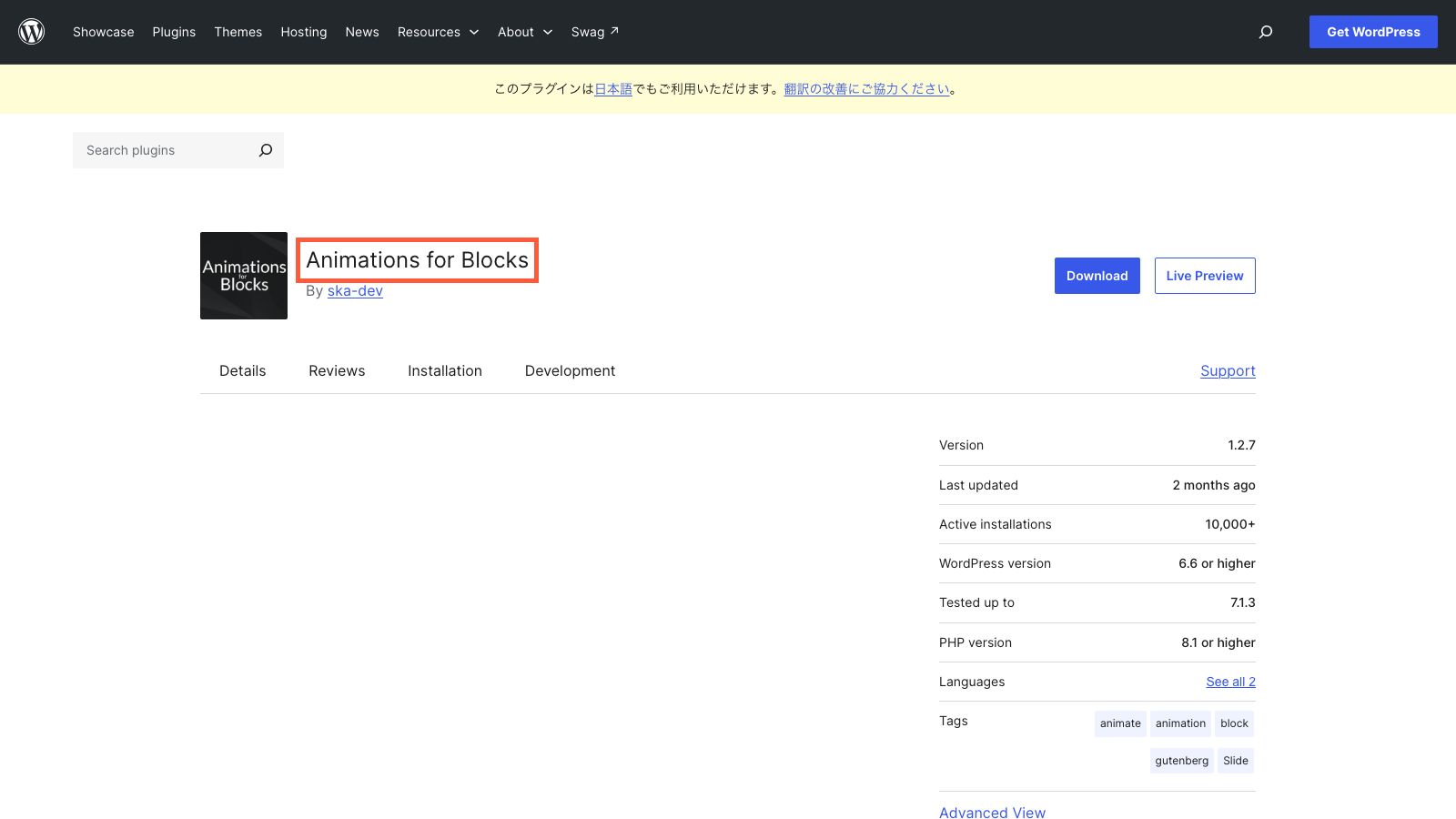Select the Slide tag

(1236, 761)
